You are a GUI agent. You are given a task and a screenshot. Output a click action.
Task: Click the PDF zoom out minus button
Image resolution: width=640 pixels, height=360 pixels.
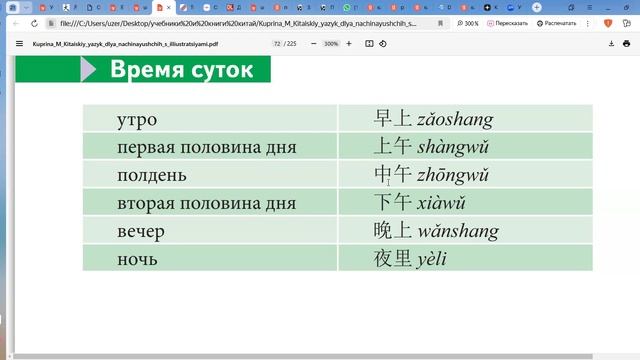tap(313, 44)
